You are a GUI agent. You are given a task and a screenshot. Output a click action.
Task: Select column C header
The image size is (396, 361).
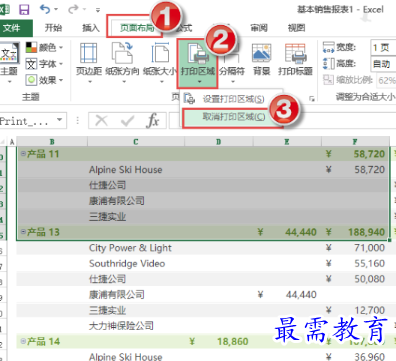tap(136, 142)
